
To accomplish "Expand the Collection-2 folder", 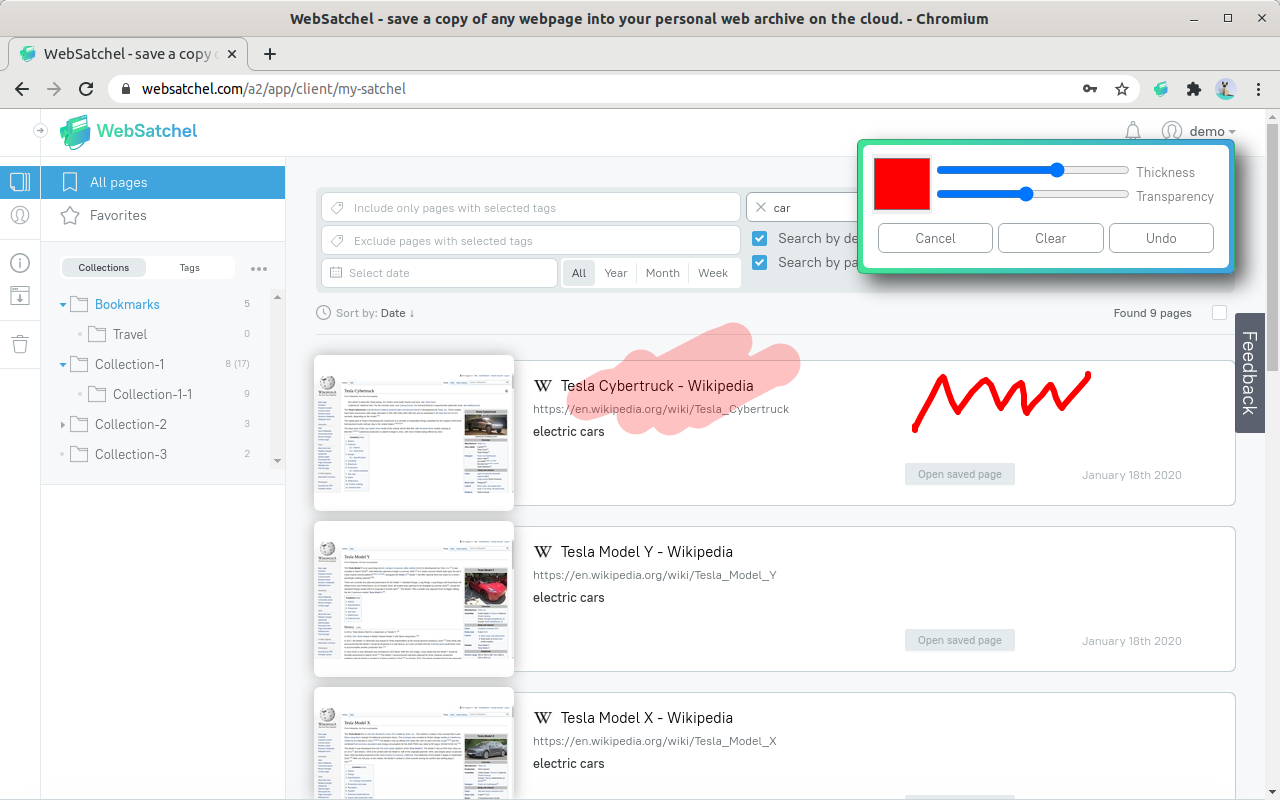I will pos(63,424).
